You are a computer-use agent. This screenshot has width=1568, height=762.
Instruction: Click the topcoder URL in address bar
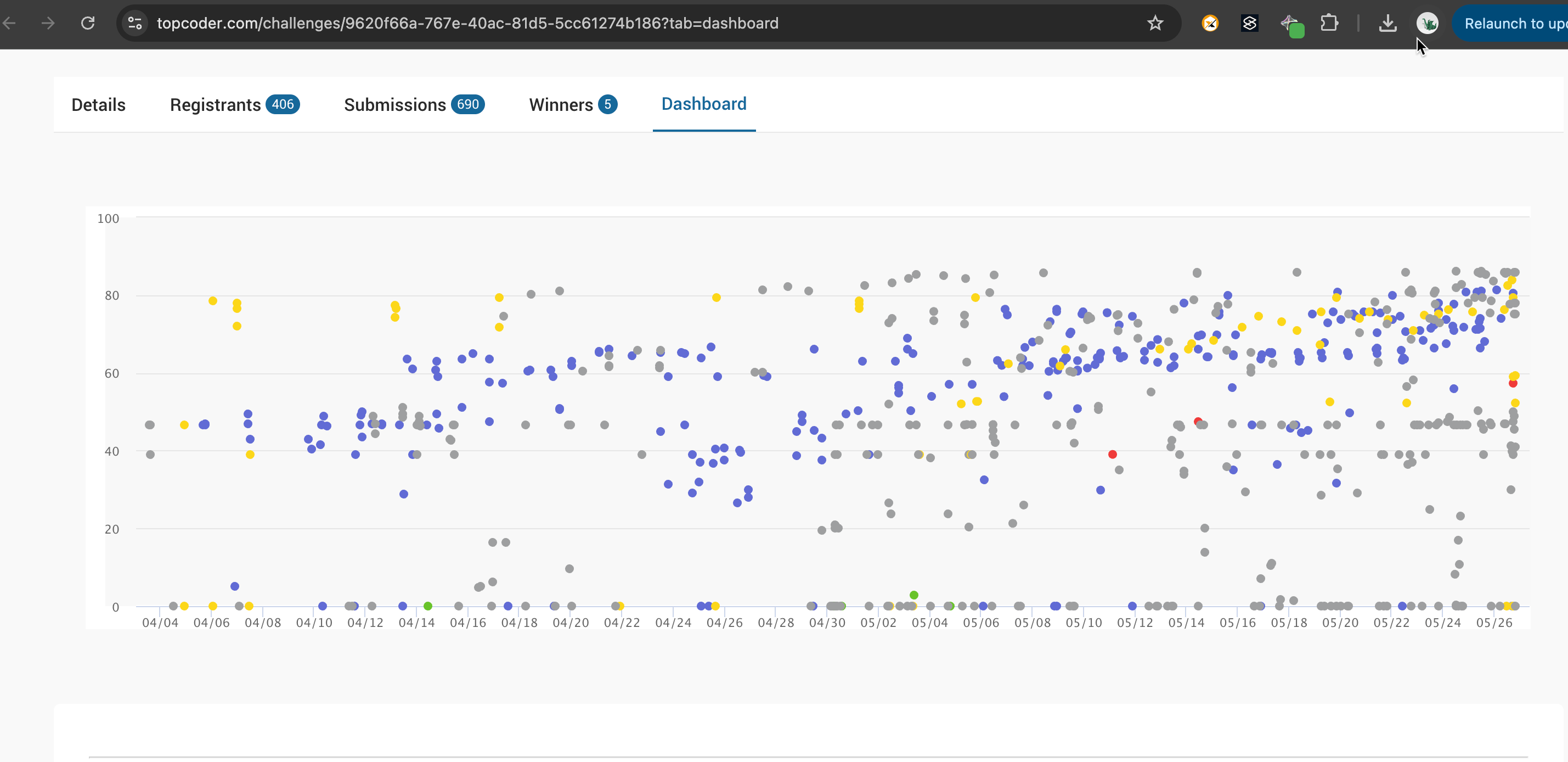[x=467, y=23]
